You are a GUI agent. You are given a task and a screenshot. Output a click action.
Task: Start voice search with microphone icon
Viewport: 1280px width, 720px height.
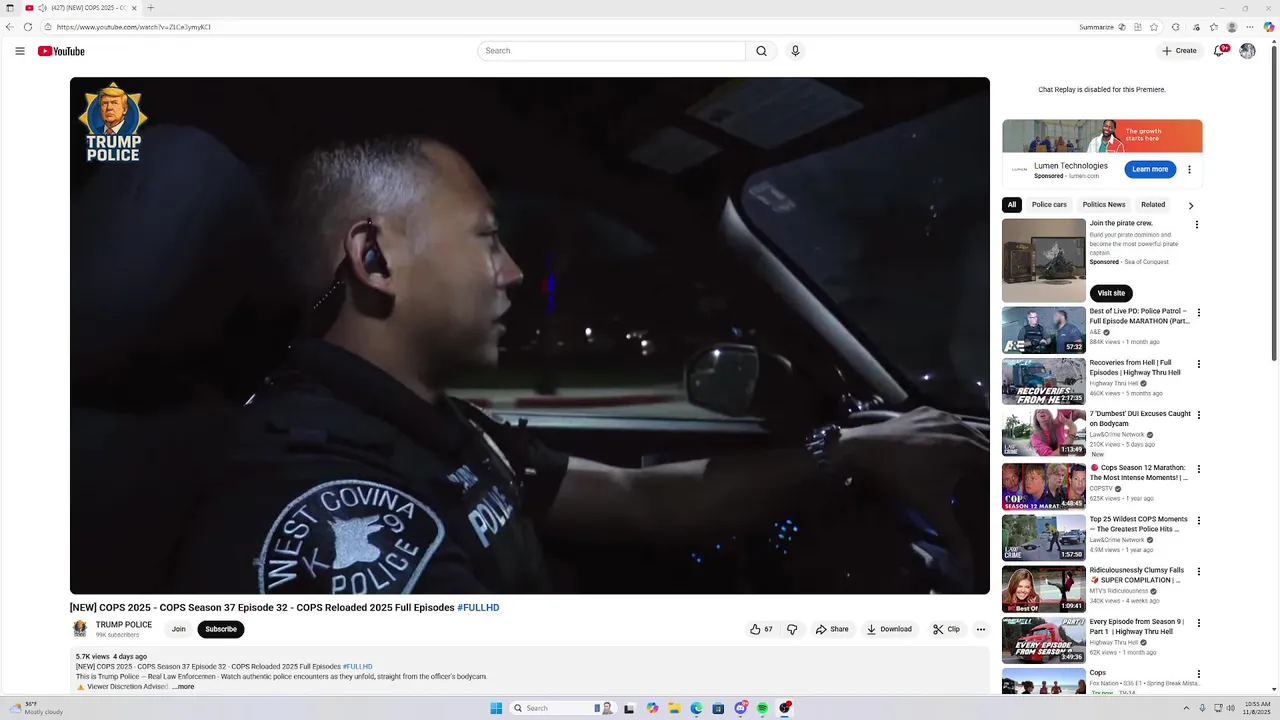(x=795, y=51)
